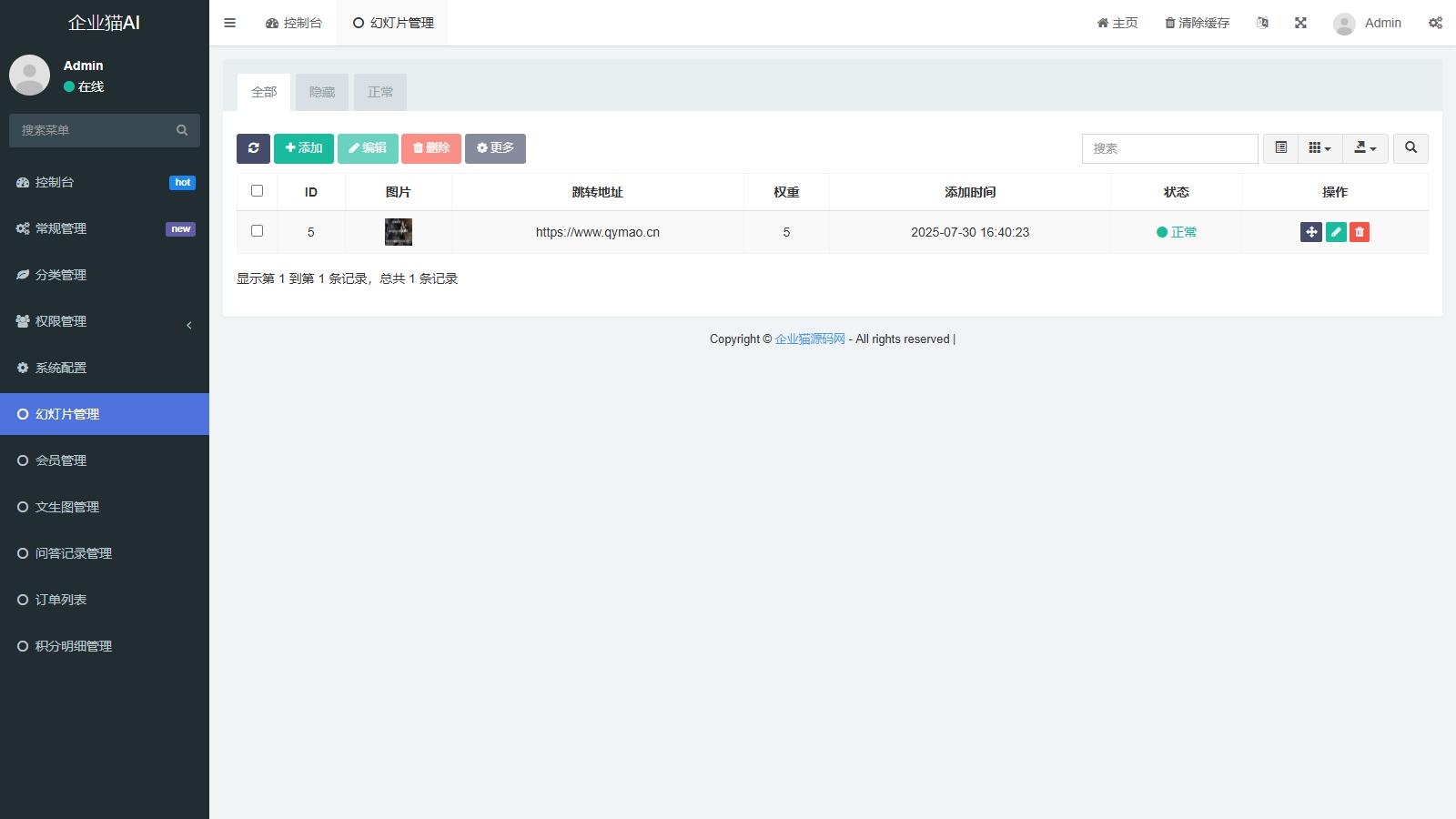Click the red trash delete icon for record 5
The width and height of the screenshot is (1456, 819).
point(1360,232)
